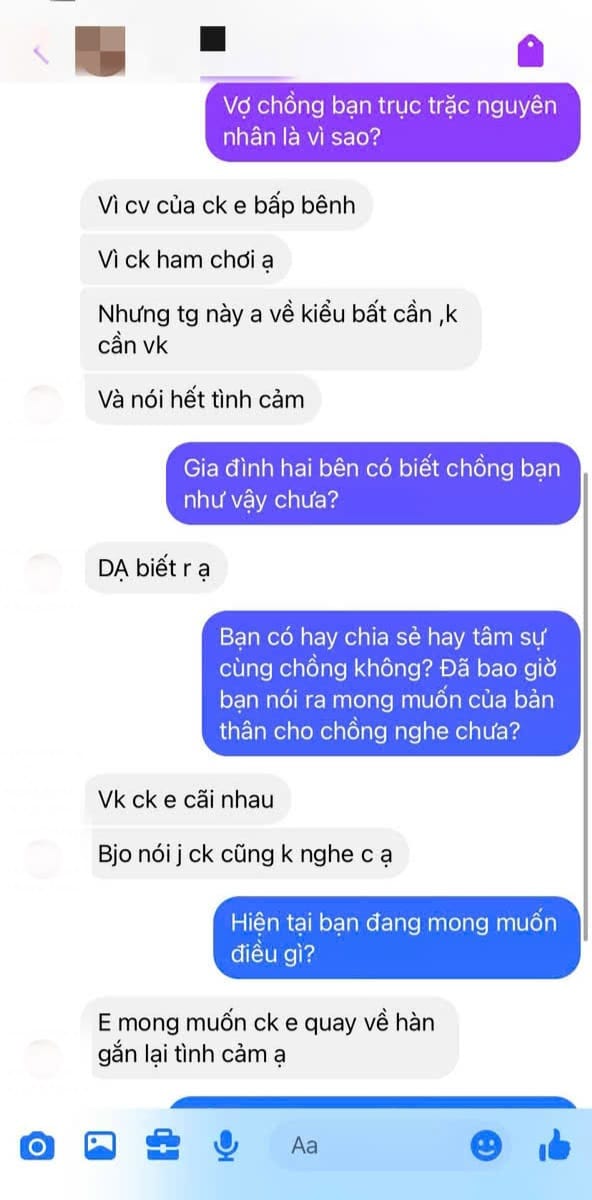Open the contact's blurred profile picture
The image size is (592, 1200).
(101, 50)
